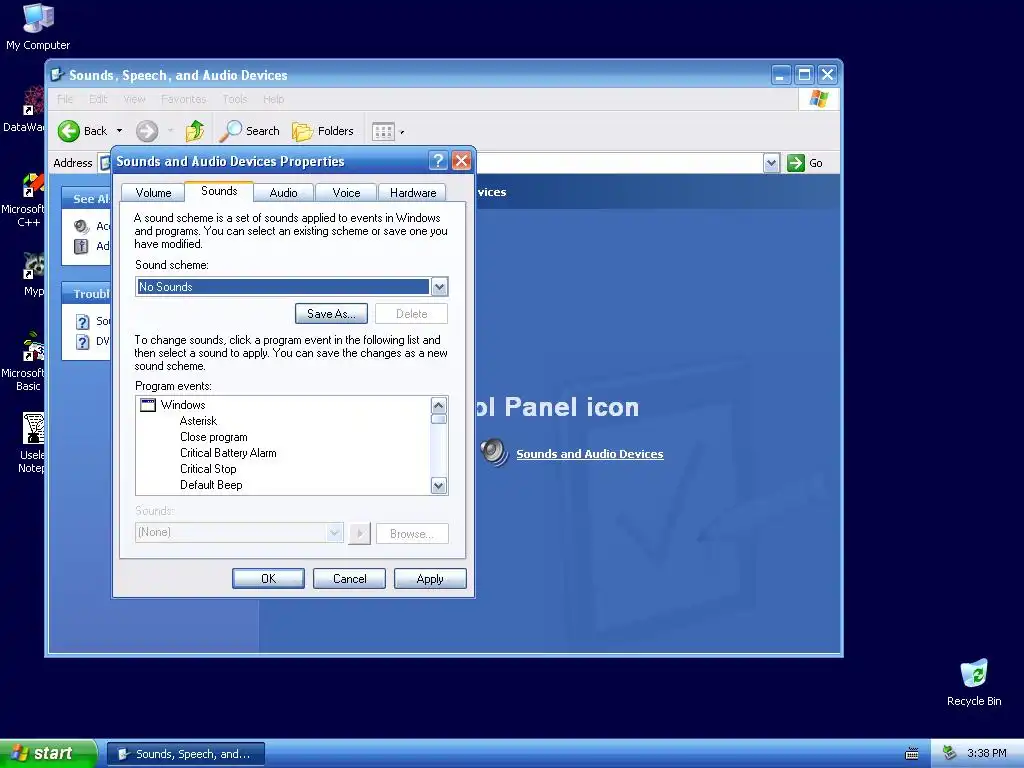Click the keyboard icon in taskbar
Viewport: 1024px width, 768px height.
coord(912,754)
